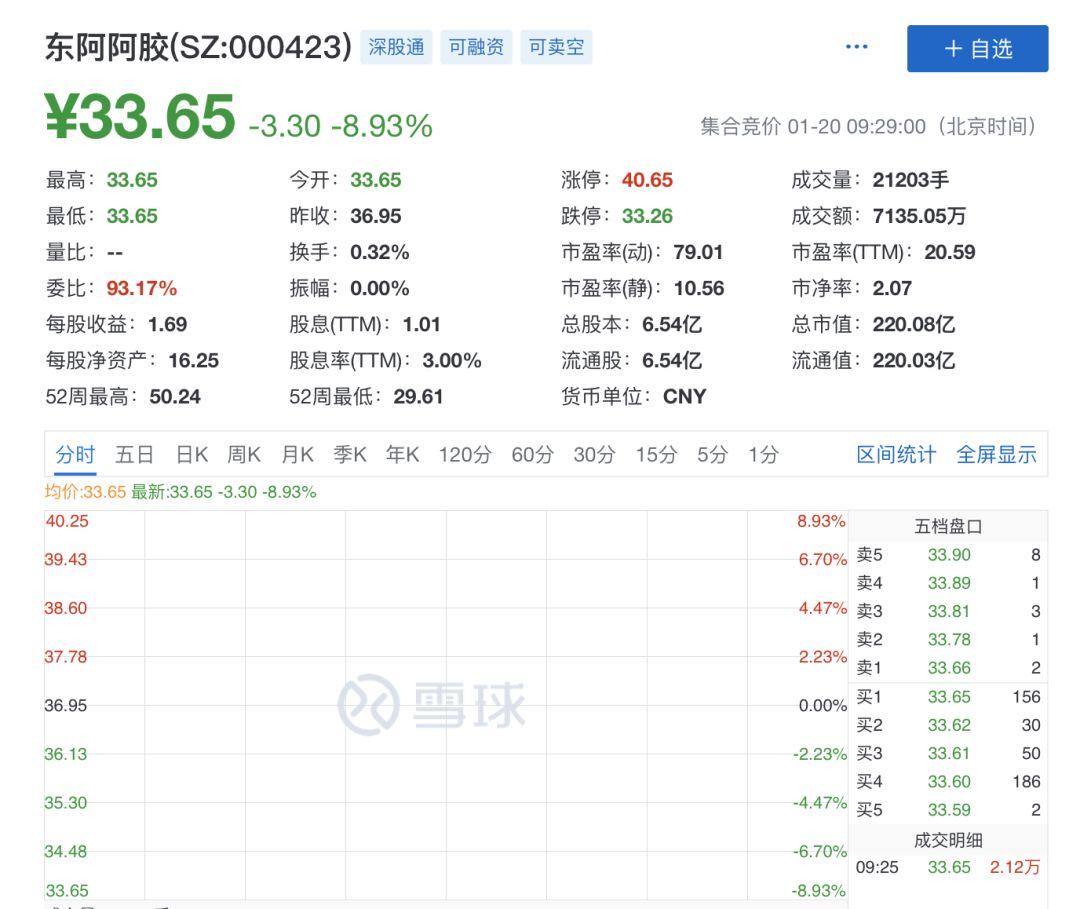Open the 区间统计 link
The height and width of the screenshot is (909, 1080).
pos(896,454)
